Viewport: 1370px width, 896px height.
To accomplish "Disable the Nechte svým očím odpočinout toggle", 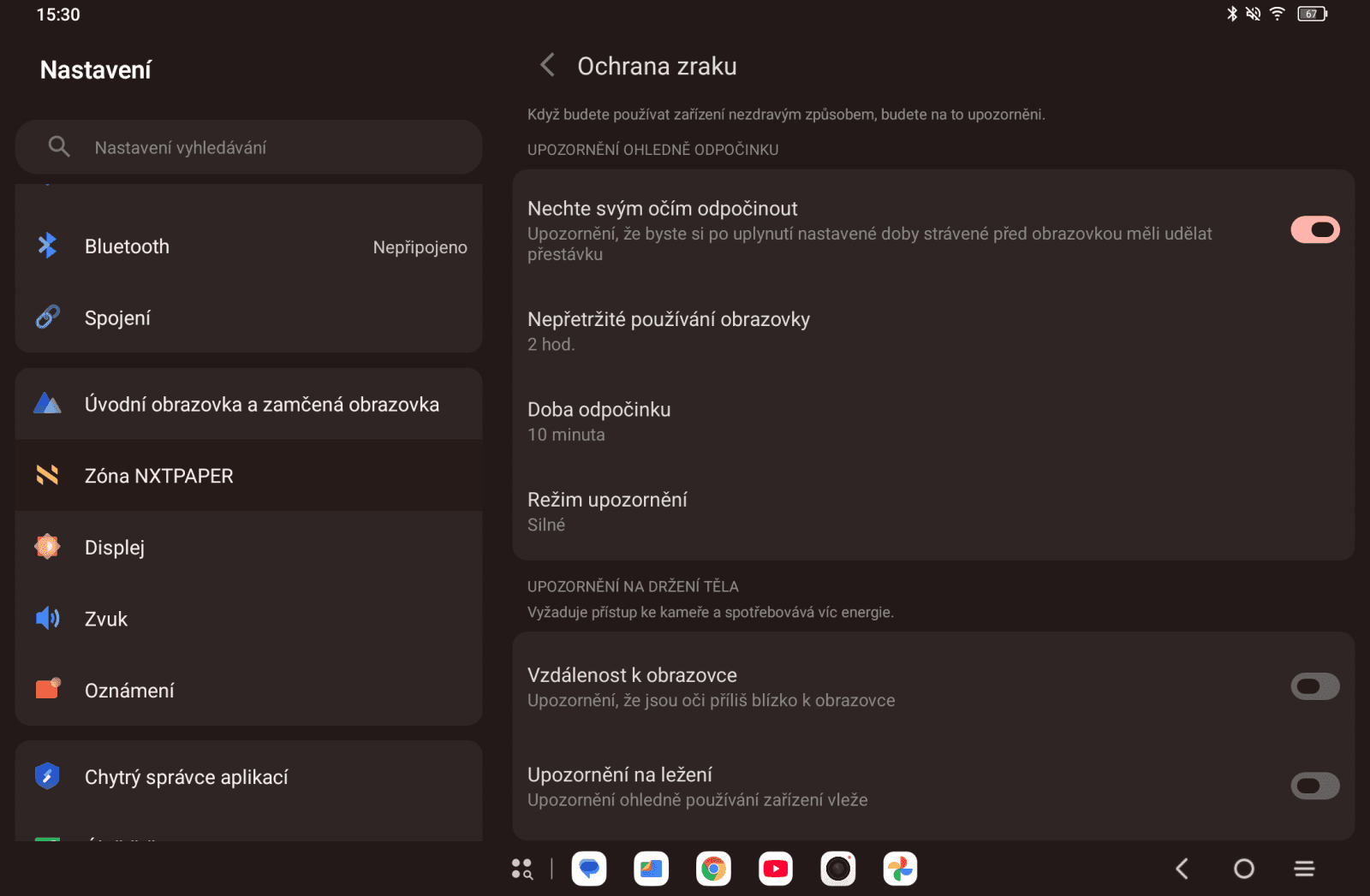I will click(1315, 229).
